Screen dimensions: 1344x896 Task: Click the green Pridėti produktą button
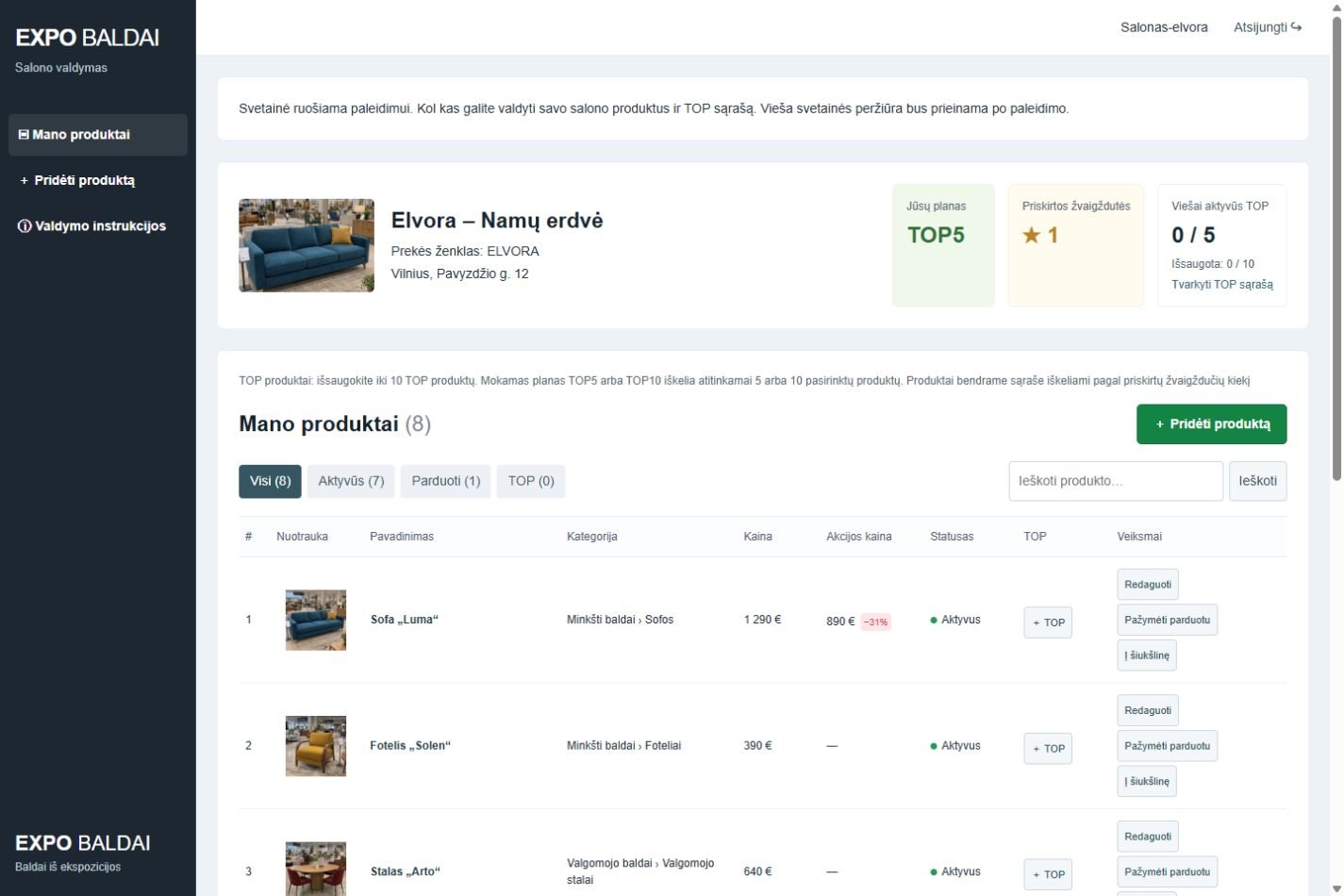(x=1211, y=424)
